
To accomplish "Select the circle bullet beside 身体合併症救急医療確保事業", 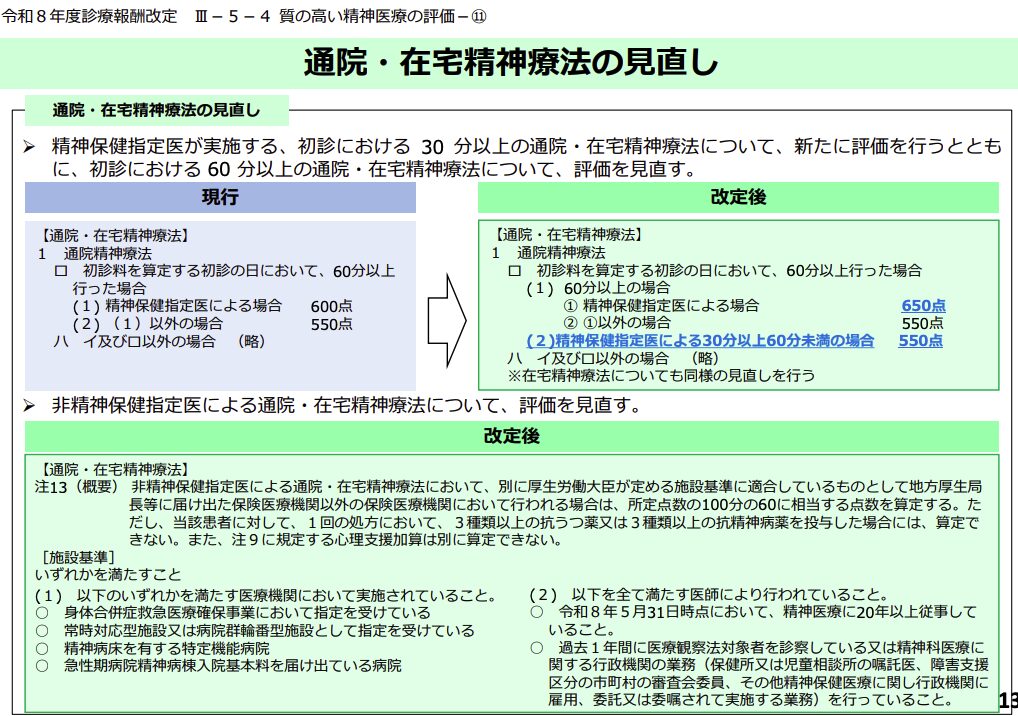I will [x=41, y=612].
